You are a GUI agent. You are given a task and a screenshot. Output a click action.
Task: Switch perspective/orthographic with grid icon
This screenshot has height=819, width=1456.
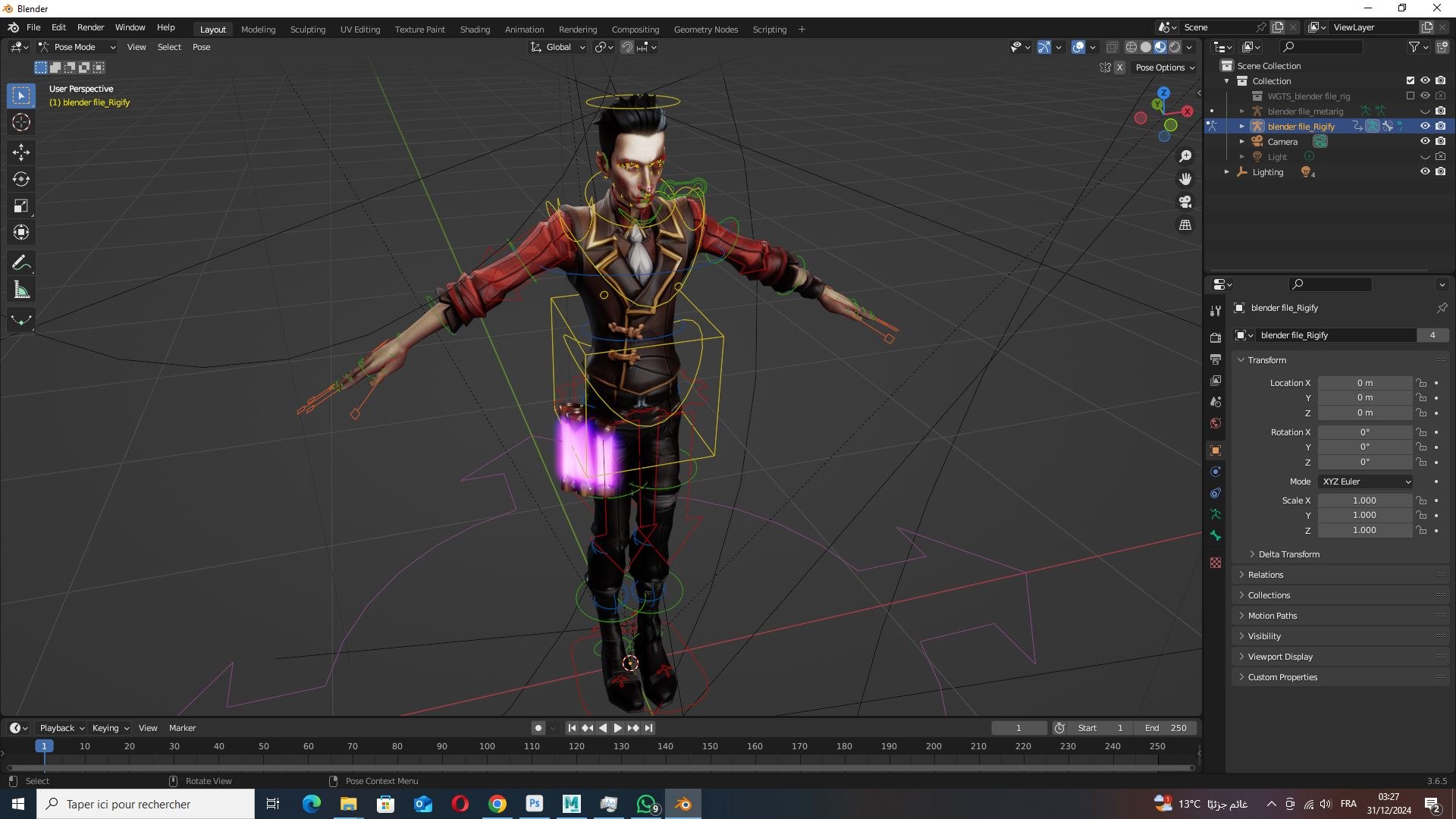click(1185, 225)
